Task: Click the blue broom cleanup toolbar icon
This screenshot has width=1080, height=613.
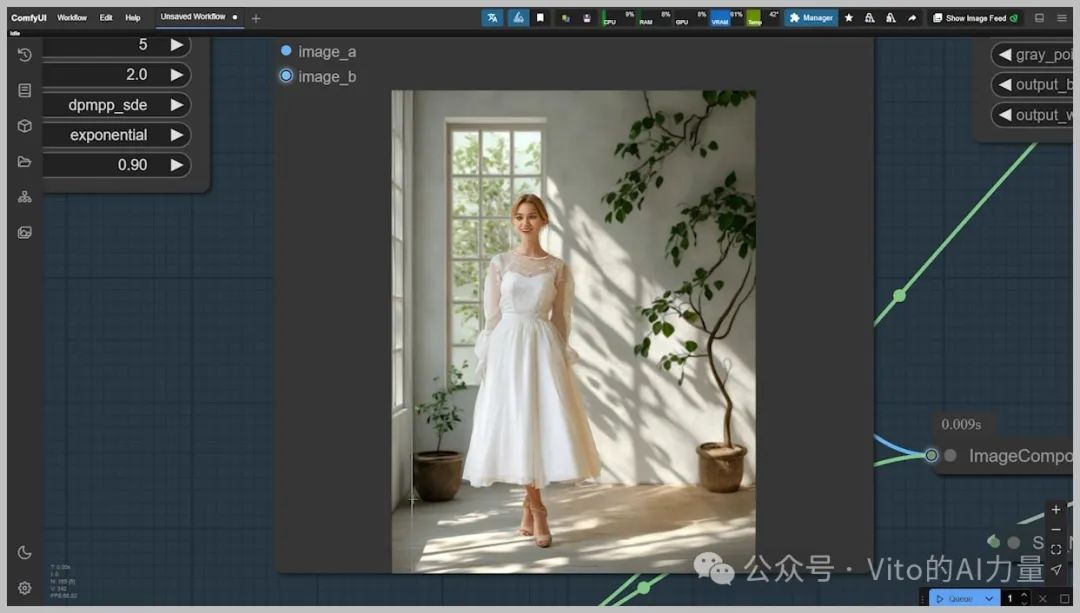Action: [x=518, y=18]
